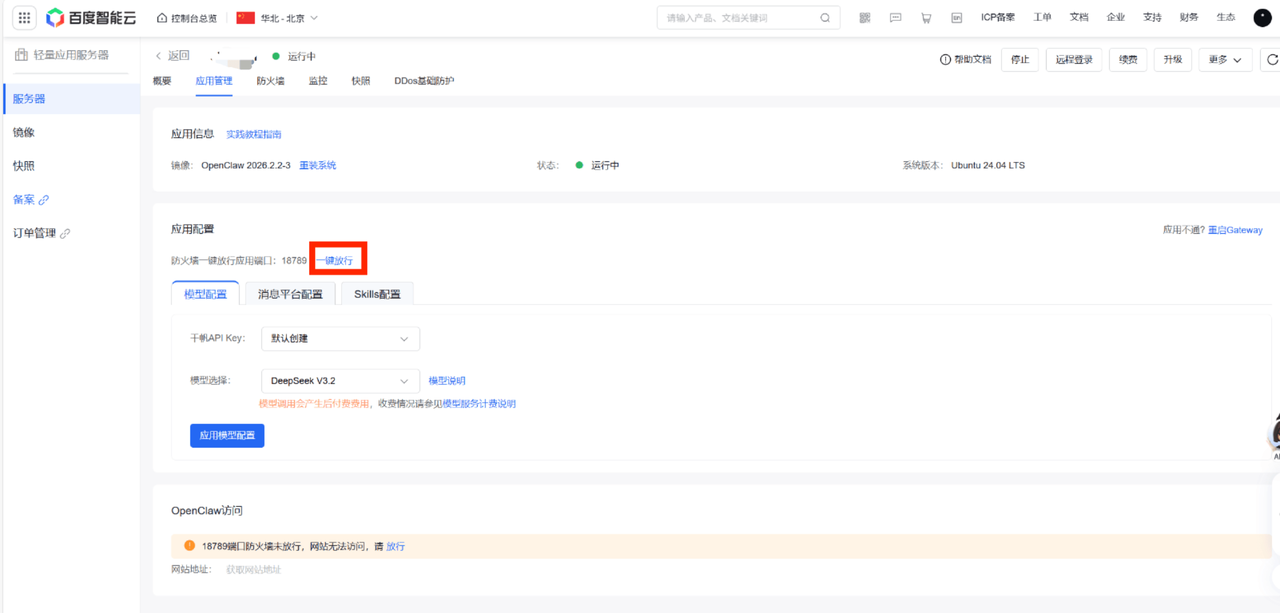Click the 应用模型配置 button

[x=227, y=435]
